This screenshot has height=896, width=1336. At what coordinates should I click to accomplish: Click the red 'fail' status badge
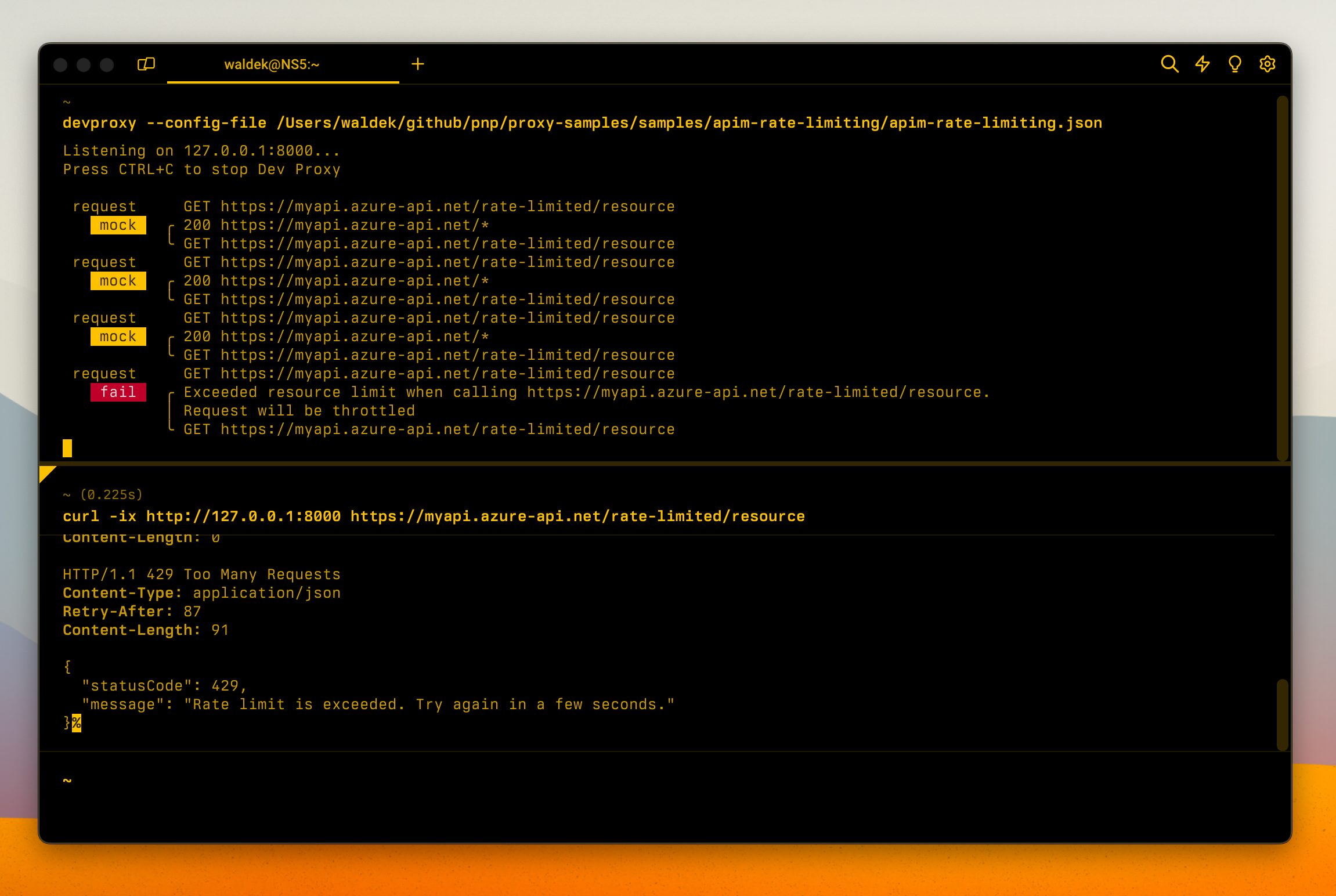pos(118,392)
